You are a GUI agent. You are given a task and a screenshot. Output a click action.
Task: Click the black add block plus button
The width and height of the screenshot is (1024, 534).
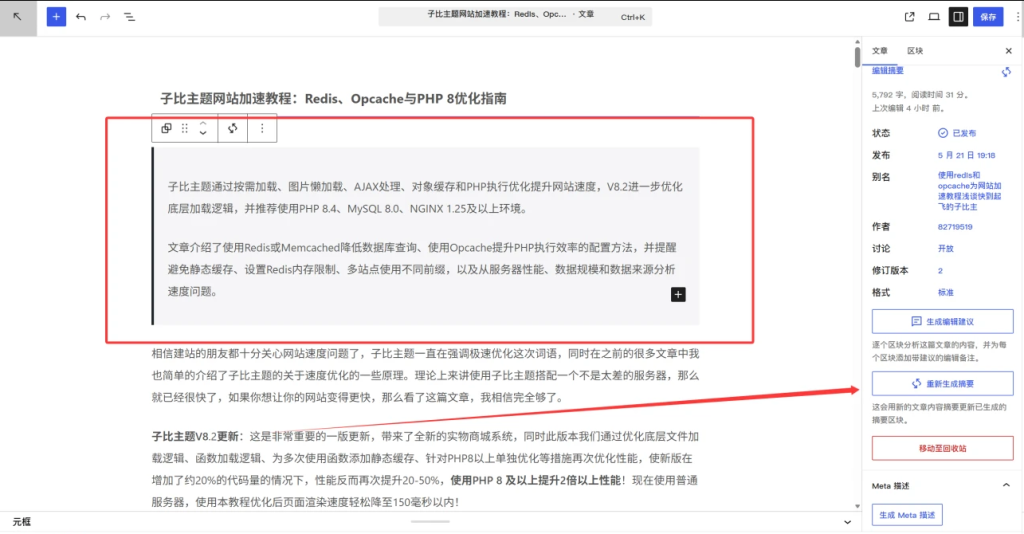(x=678, y=294)
